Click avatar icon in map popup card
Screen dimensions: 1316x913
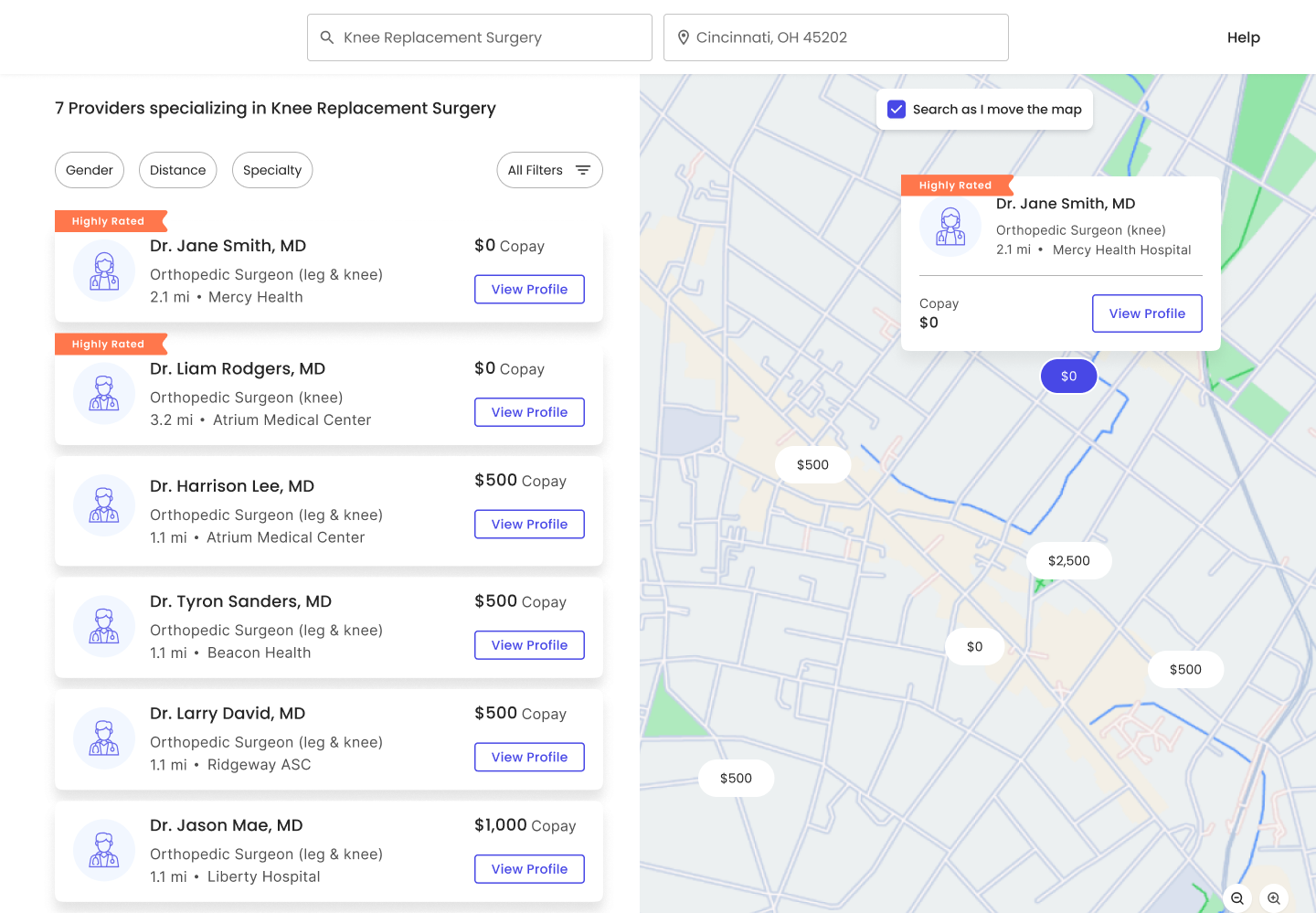[950, 226]
